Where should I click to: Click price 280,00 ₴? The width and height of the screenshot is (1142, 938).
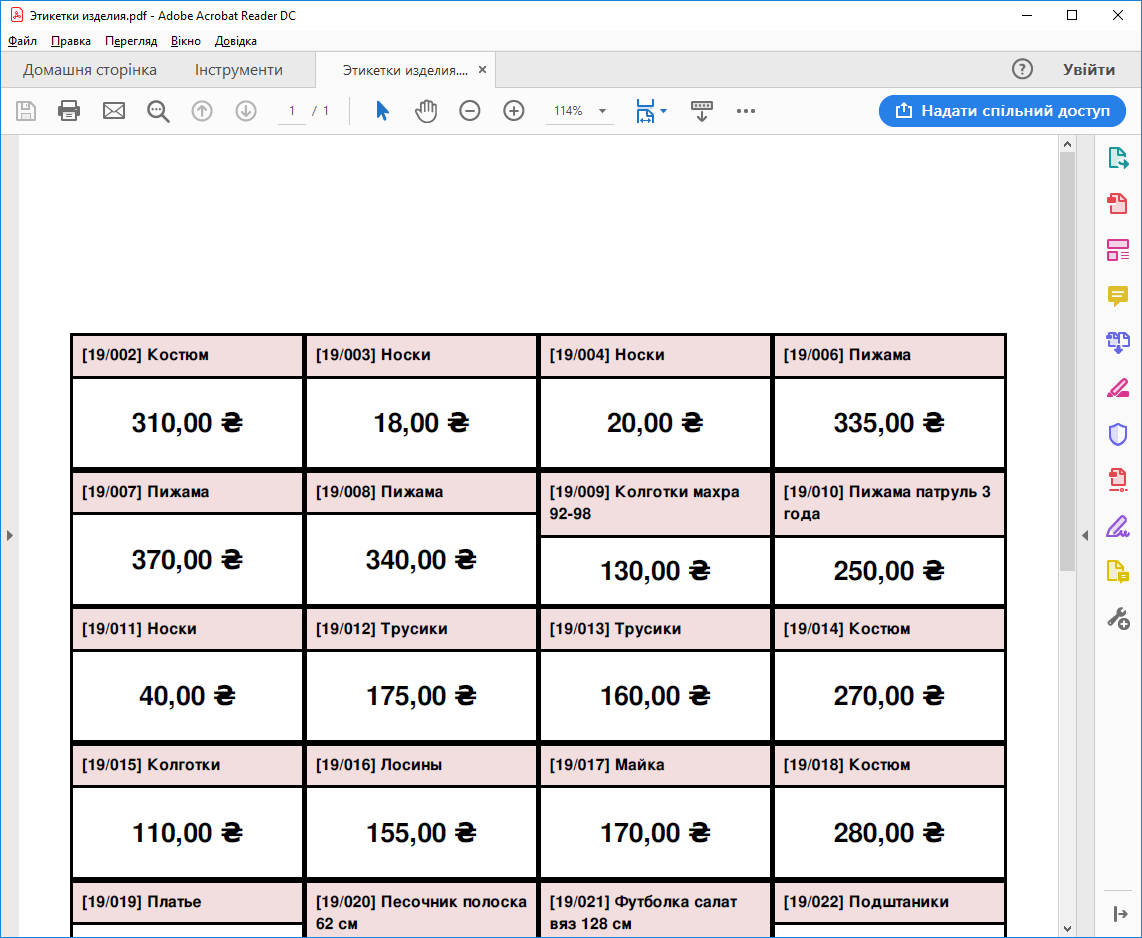pyautogui.click(x=889, y=832)
